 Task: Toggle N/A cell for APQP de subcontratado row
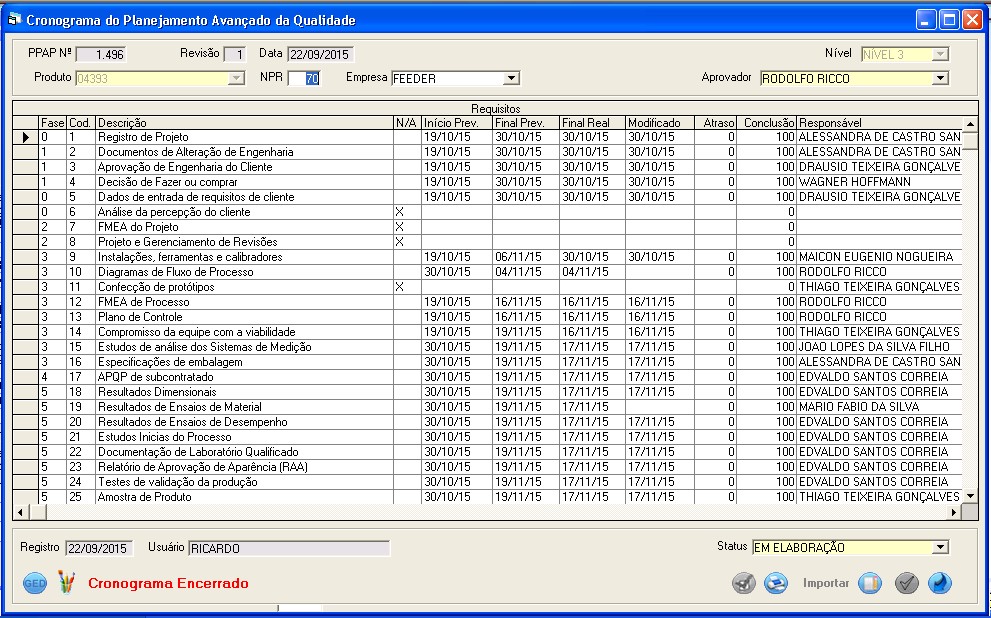[407, 377]
